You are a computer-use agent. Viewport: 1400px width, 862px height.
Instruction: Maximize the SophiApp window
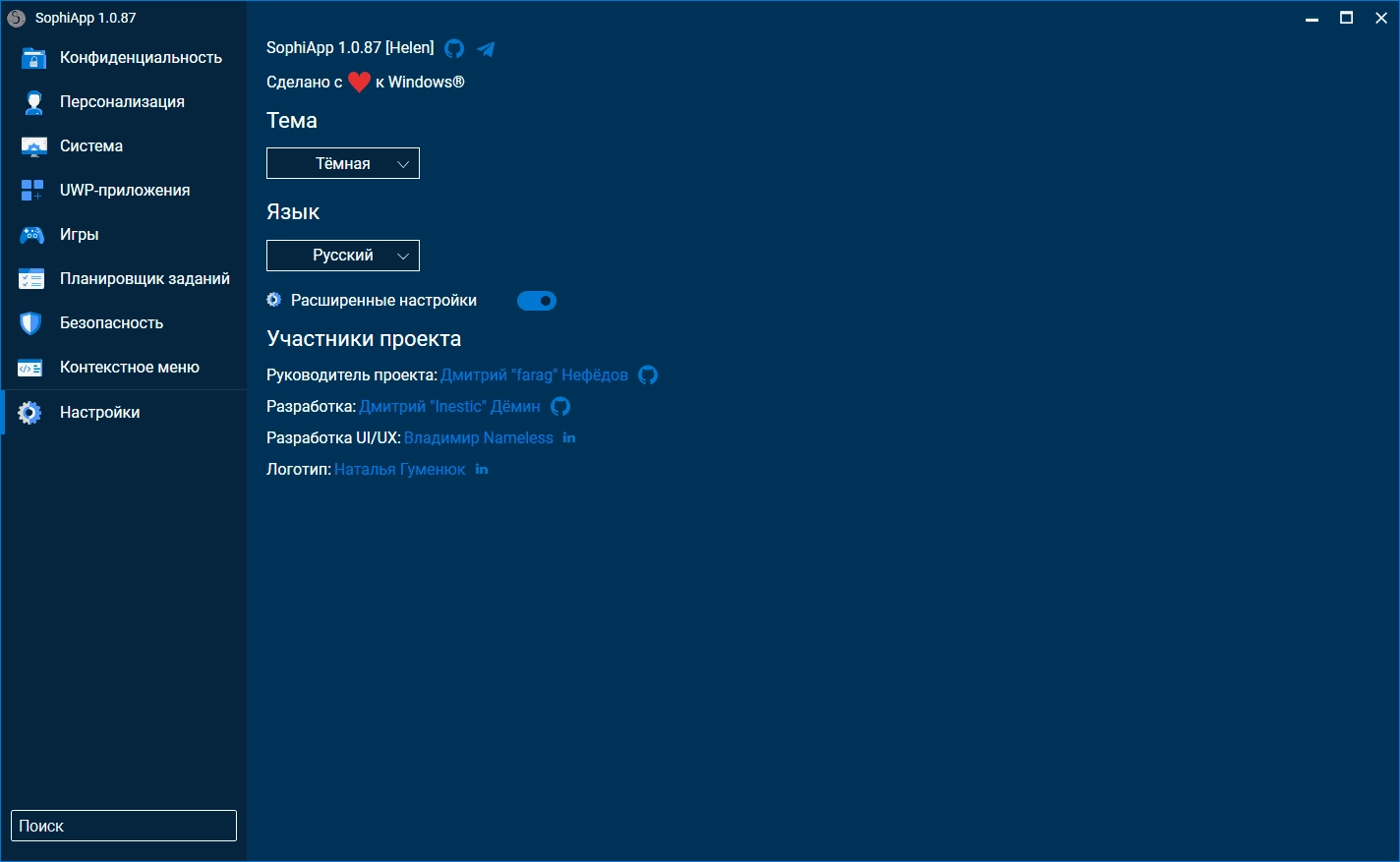click(1346, 18)
